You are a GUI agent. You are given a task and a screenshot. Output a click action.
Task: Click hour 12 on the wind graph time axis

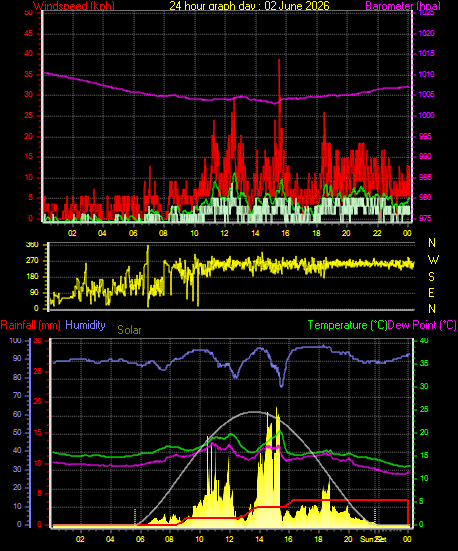coord(224,233)
